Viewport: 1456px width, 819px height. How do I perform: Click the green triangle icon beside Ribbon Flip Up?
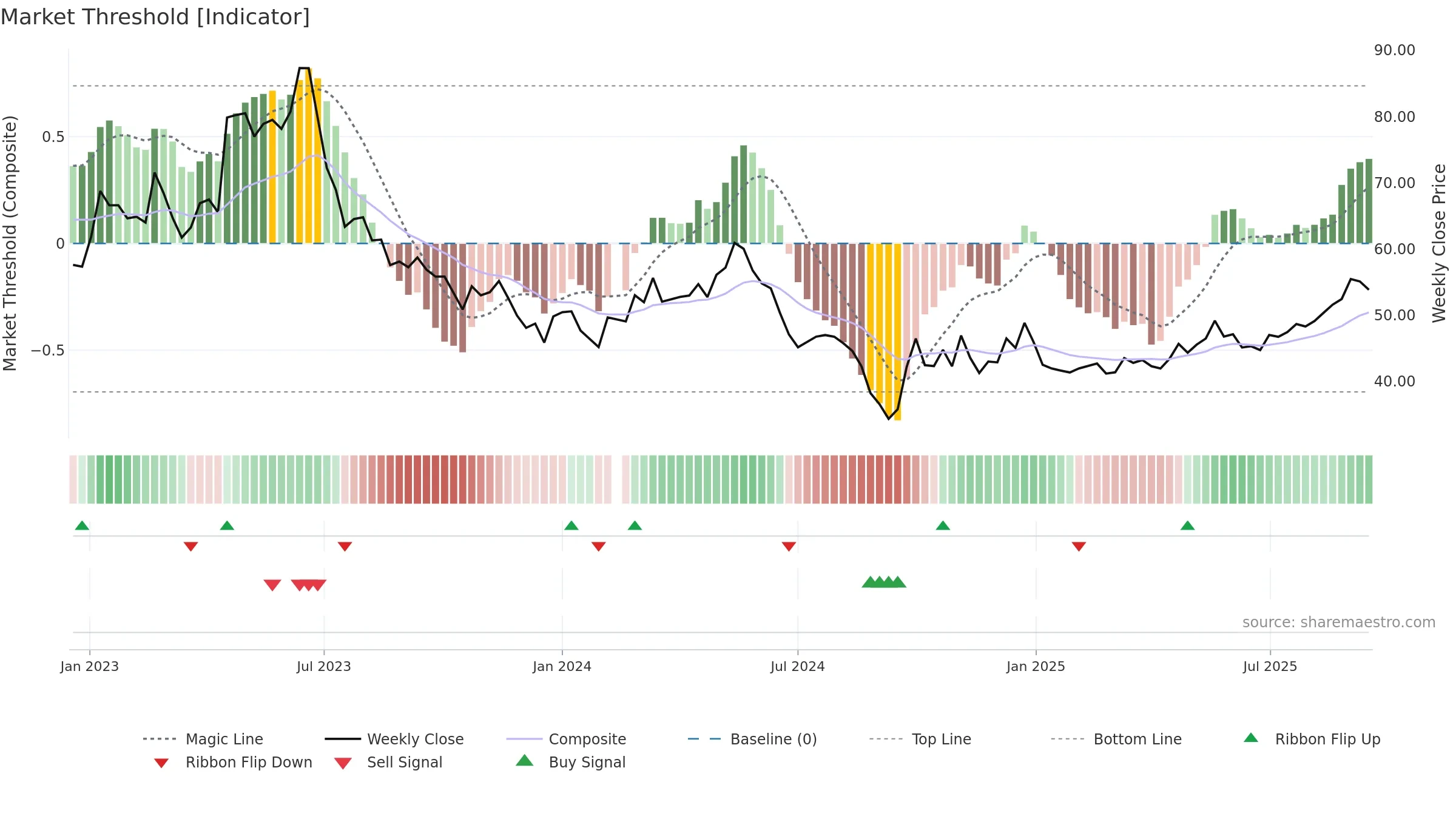[1251, 738]
